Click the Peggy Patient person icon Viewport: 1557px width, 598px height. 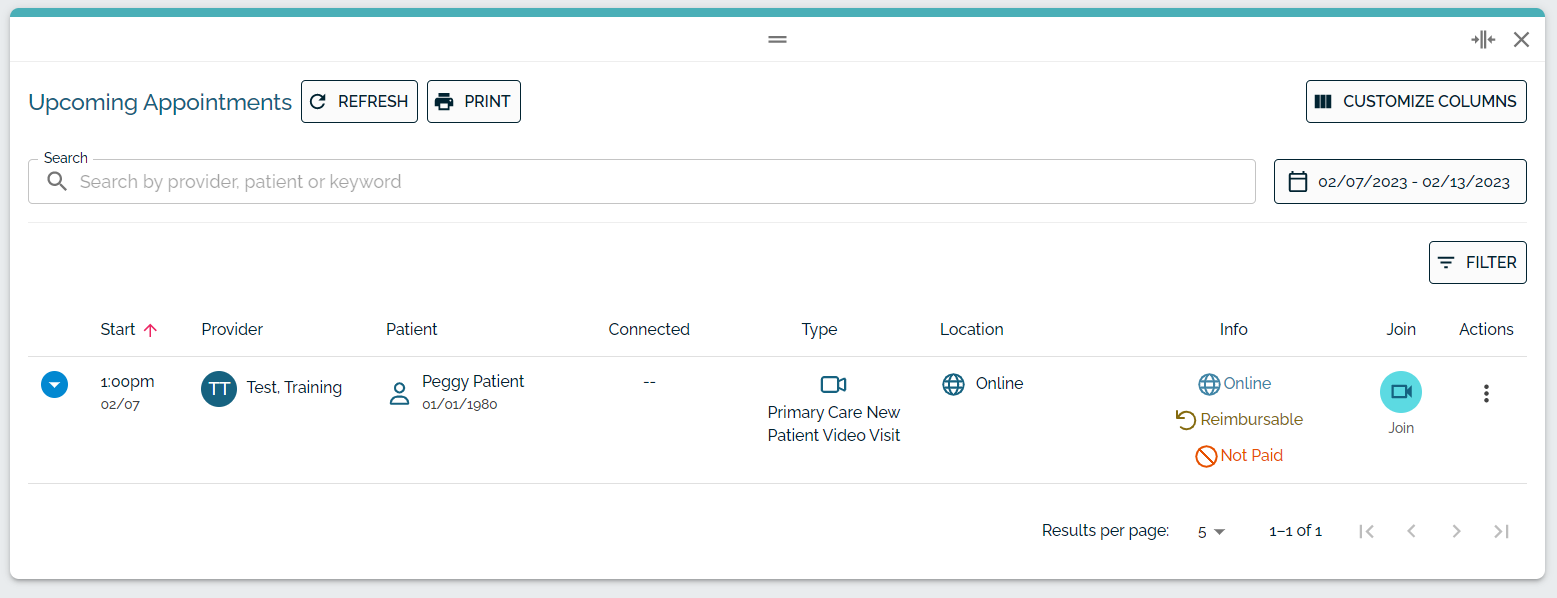pos(400,393)
